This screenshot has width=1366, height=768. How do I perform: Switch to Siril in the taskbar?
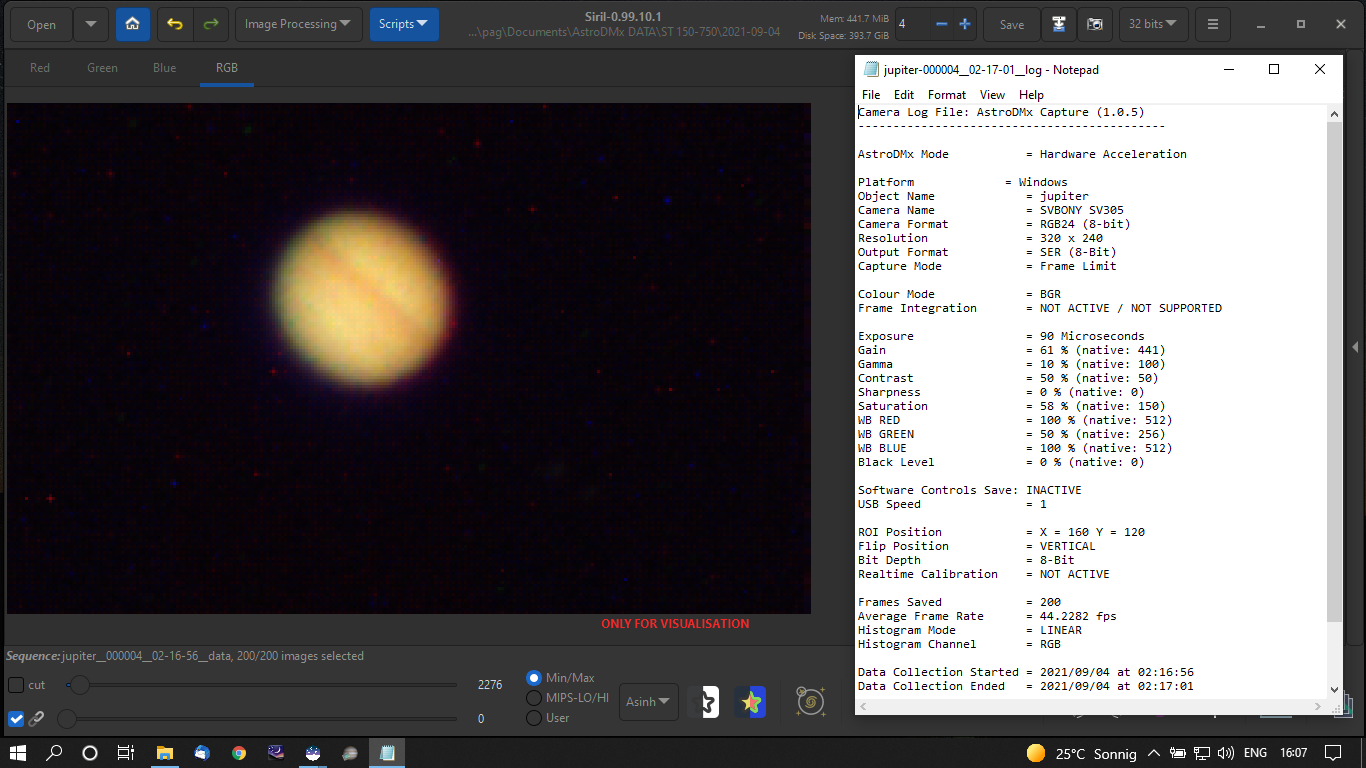313,753
